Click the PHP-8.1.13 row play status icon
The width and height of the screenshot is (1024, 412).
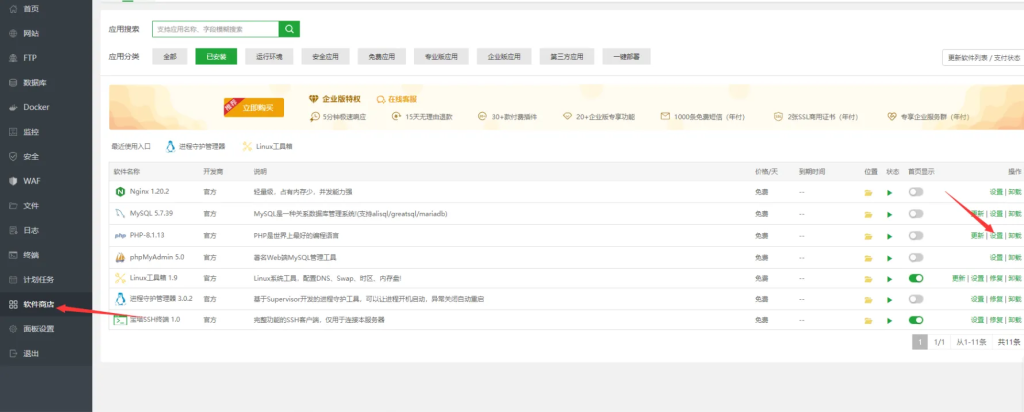click(x=889, y=236)
